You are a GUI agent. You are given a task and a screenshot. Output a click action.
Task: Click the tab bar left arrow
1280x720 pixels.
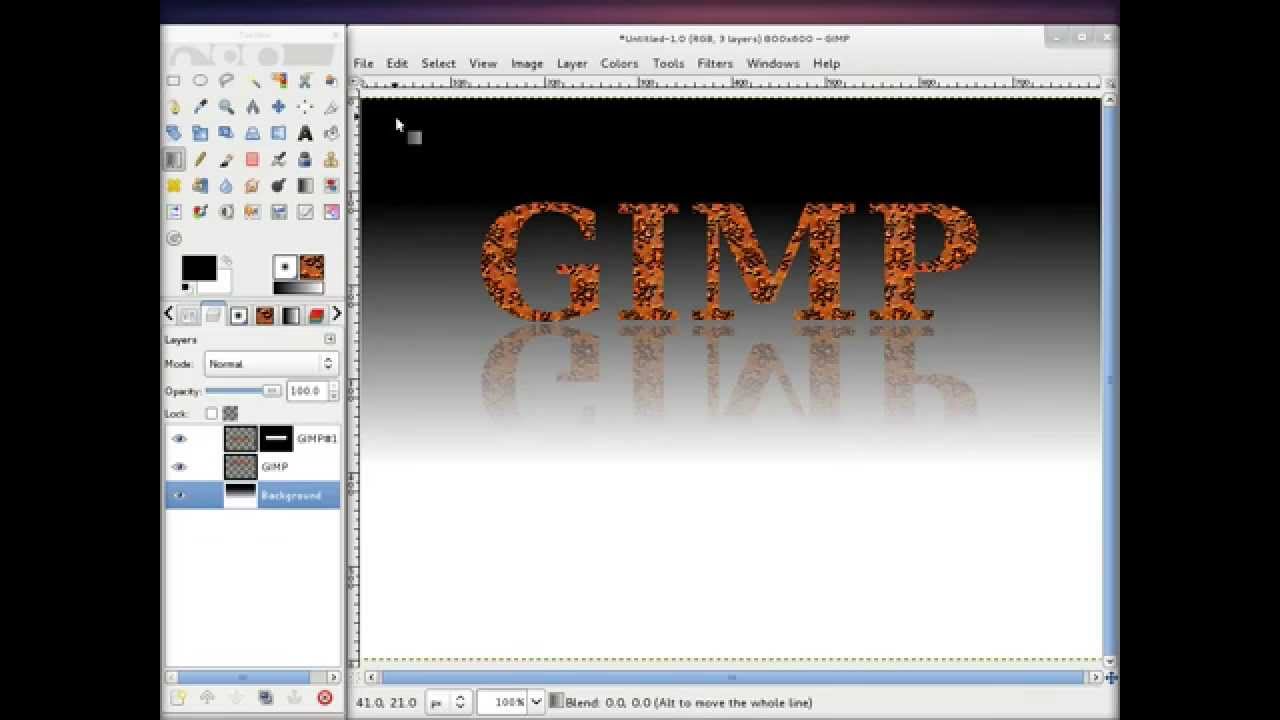click(x=168, y=314)
